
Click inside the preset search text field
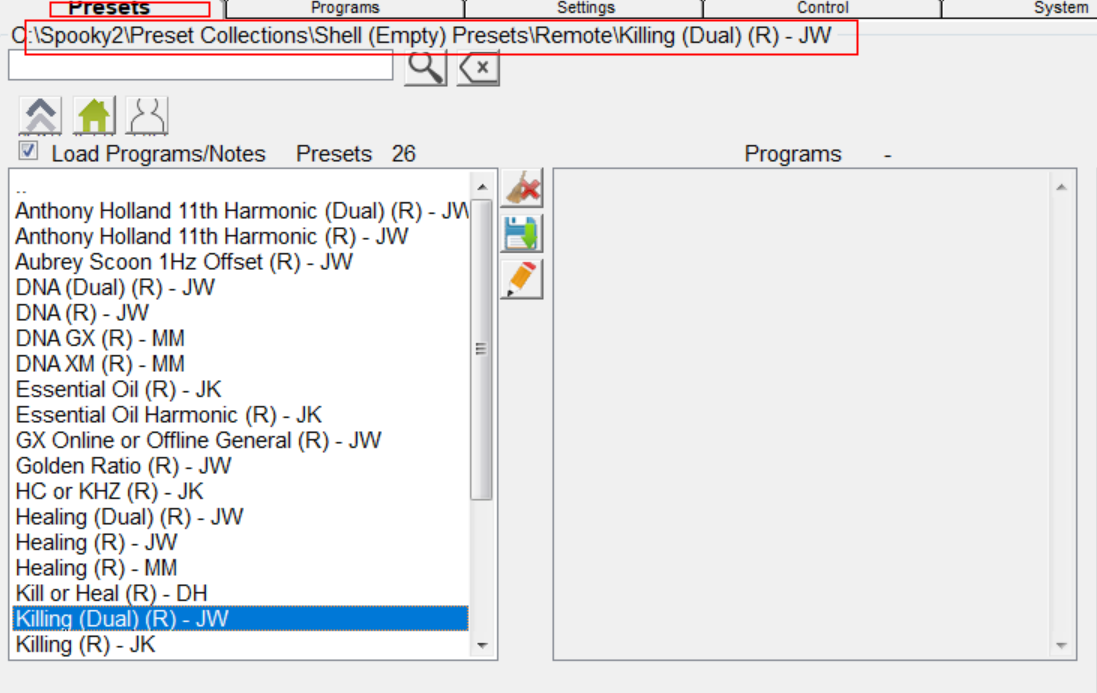coord(200,66)
